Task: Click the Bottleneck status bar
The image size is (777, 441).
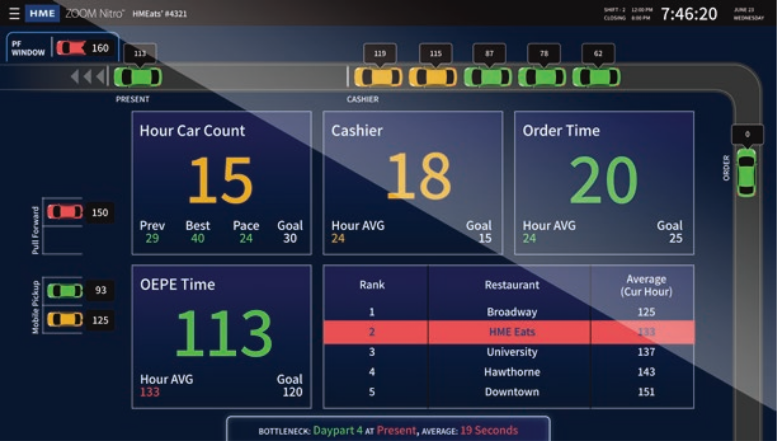Action: click(388, 429)
